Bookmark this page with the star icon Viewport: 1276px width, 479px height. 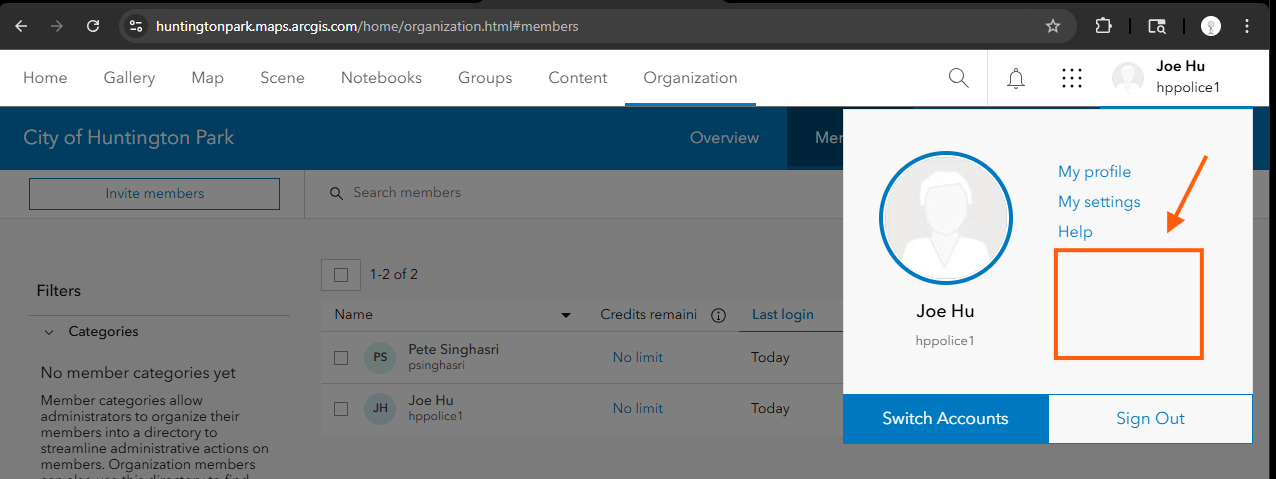[1052, 26]
